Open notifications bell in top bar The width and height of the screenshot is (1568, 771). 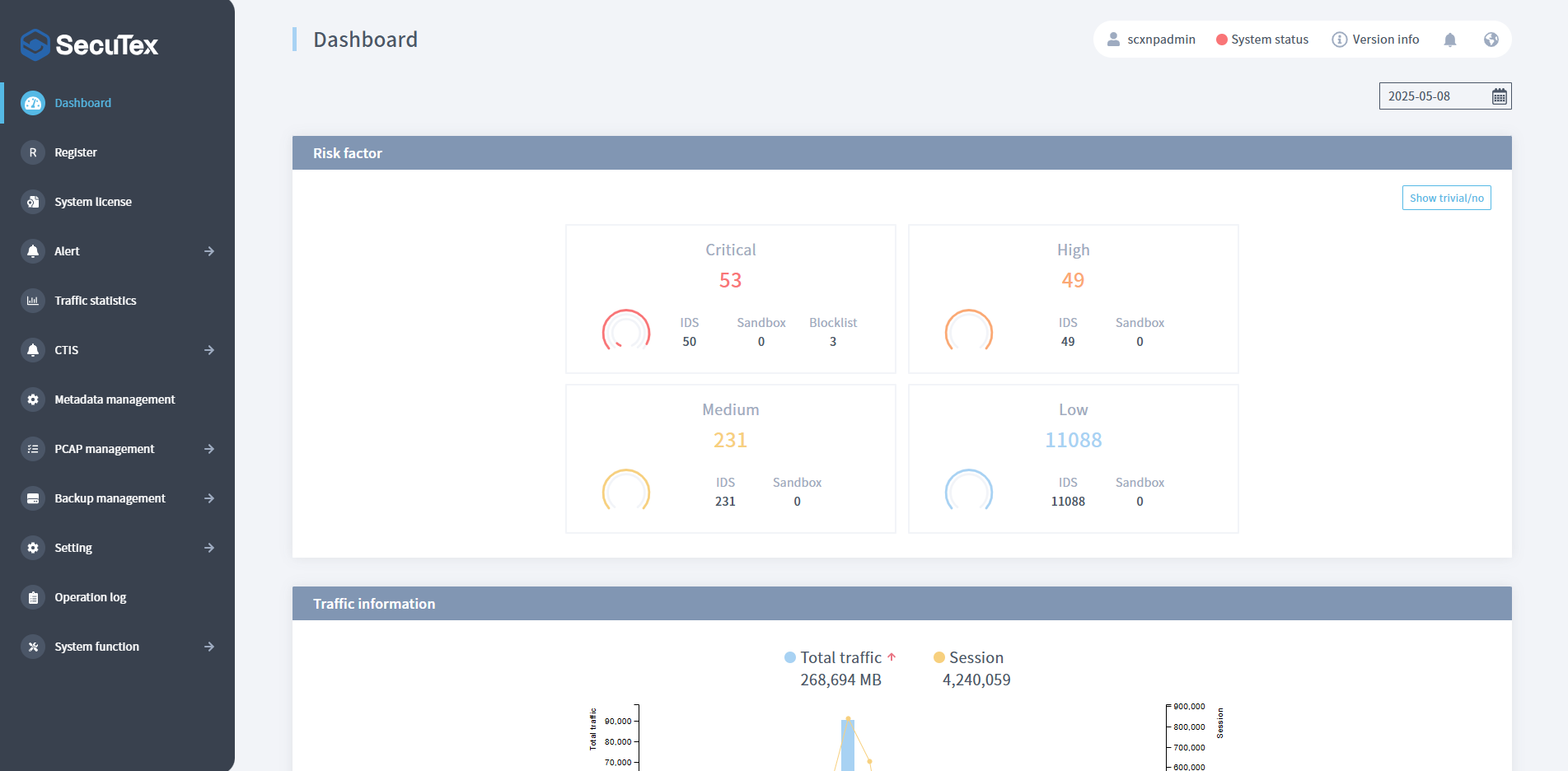1450,40
